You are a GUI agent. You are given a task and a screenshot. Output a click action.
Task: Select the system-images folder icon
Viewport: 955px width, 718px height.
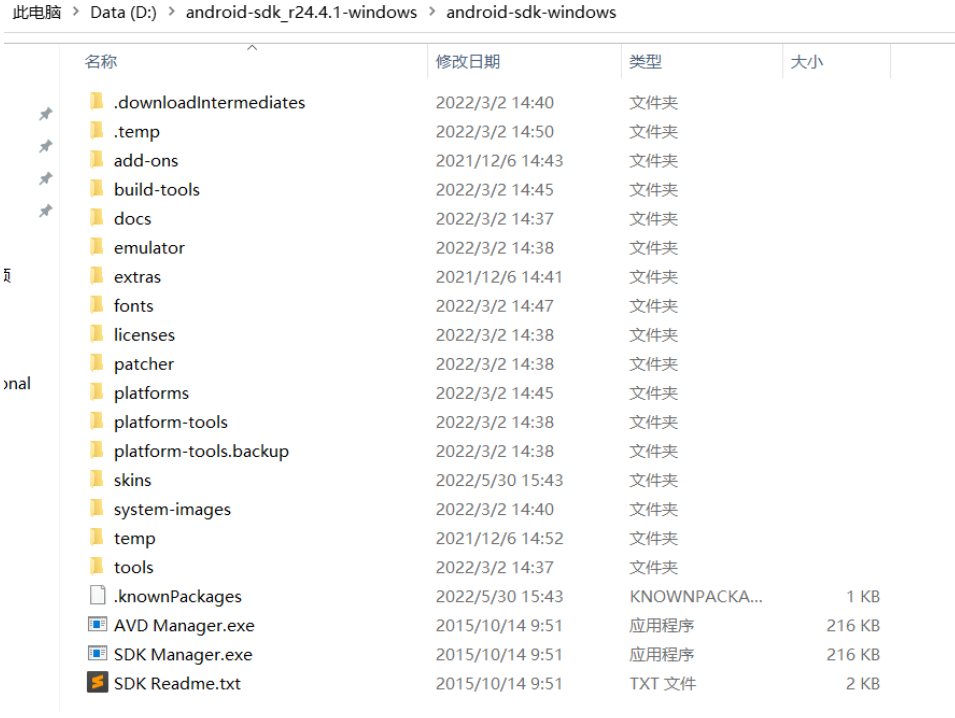pos(97,508)
